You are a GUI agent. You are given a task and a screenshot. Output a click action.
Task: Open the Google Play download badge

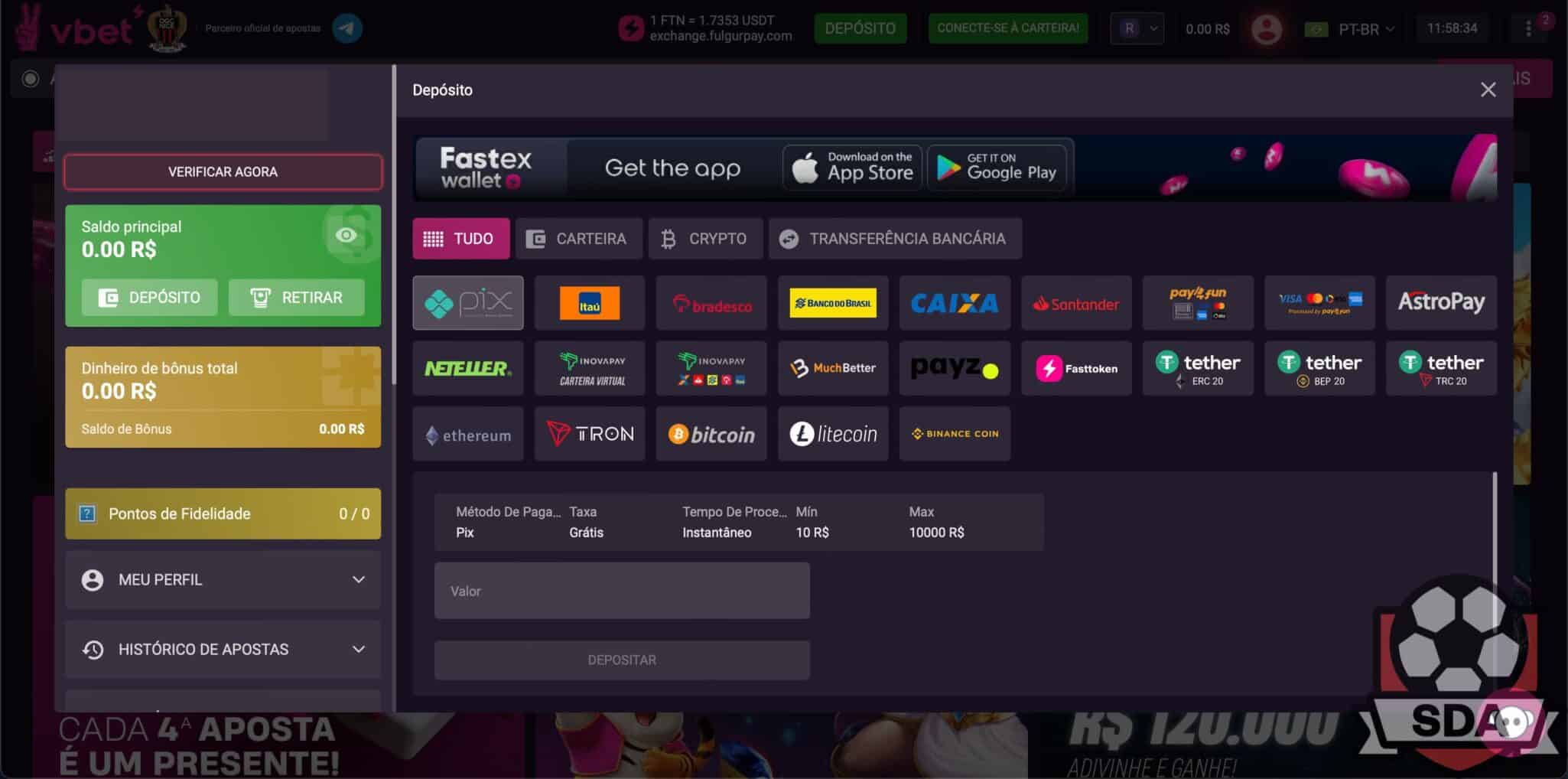997,168
